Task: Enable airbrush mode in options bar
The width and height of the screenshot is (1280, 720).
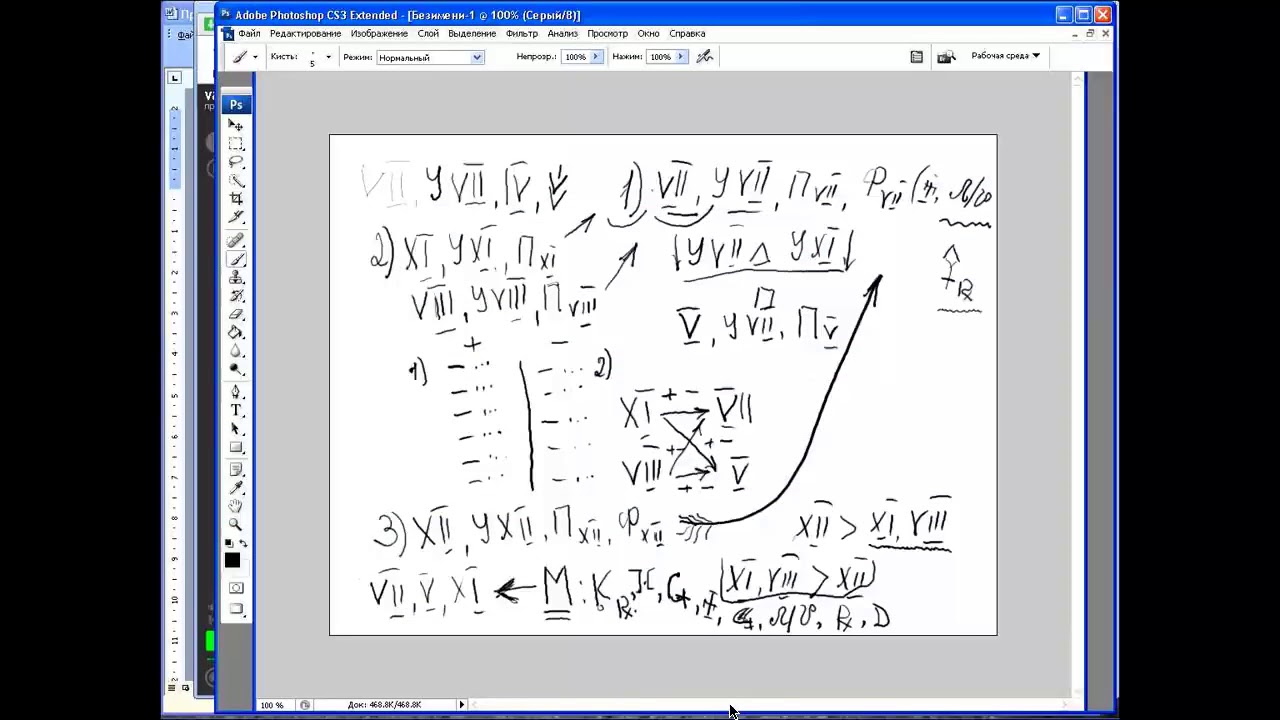Action: (x=705, y=57)
